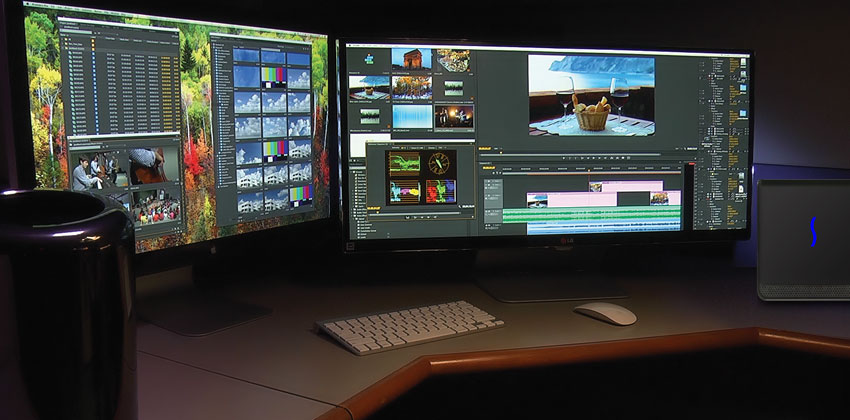Click the scopes panel scrubber bar
Image resolution: width=850 pixels, height=420 pixels.
pyautogui.click(x=414, y=212)
